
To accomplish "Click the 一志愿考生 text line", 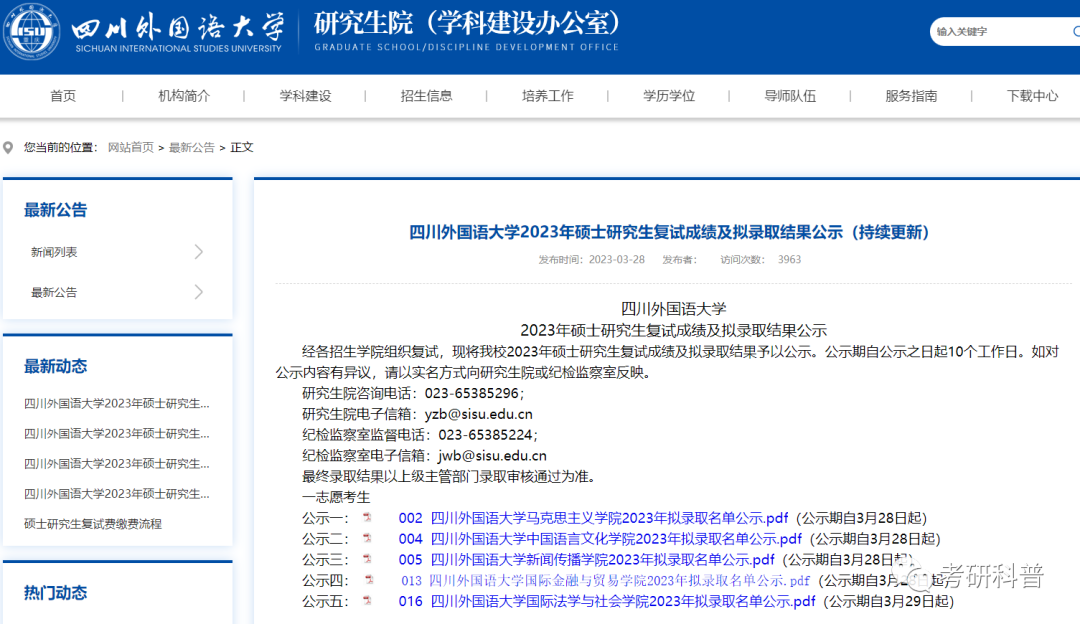I will pos(336,497).
